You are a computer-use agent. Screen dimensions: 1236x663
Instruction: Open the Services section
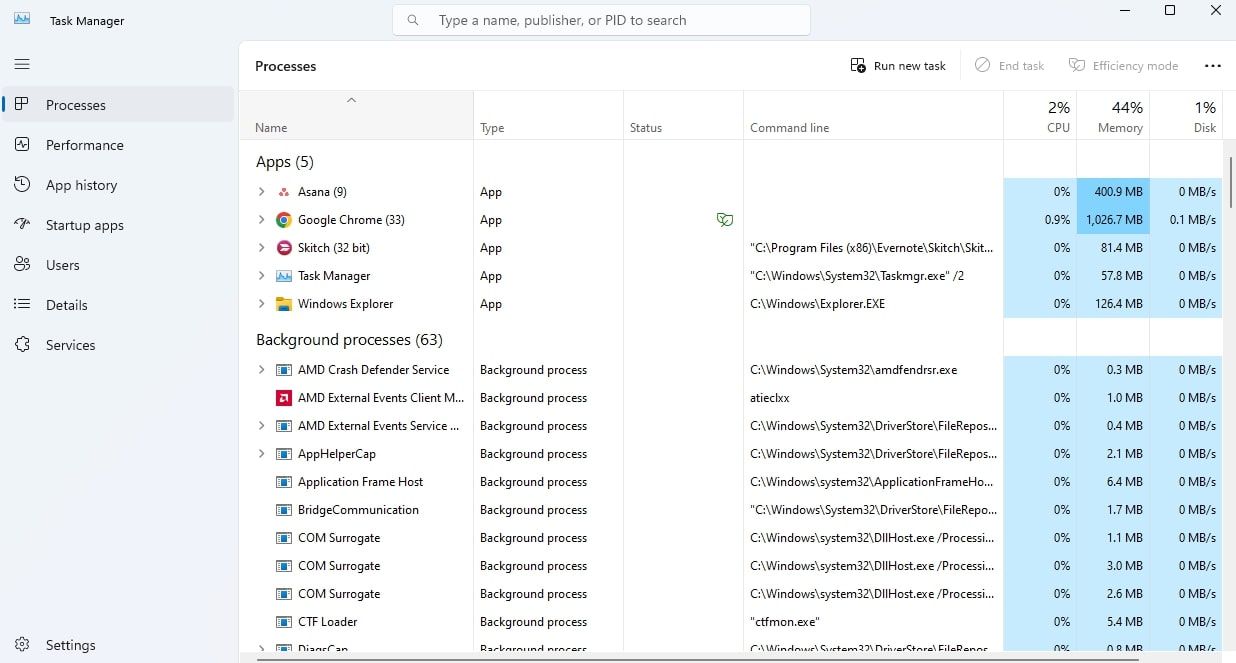pos(70,345)
